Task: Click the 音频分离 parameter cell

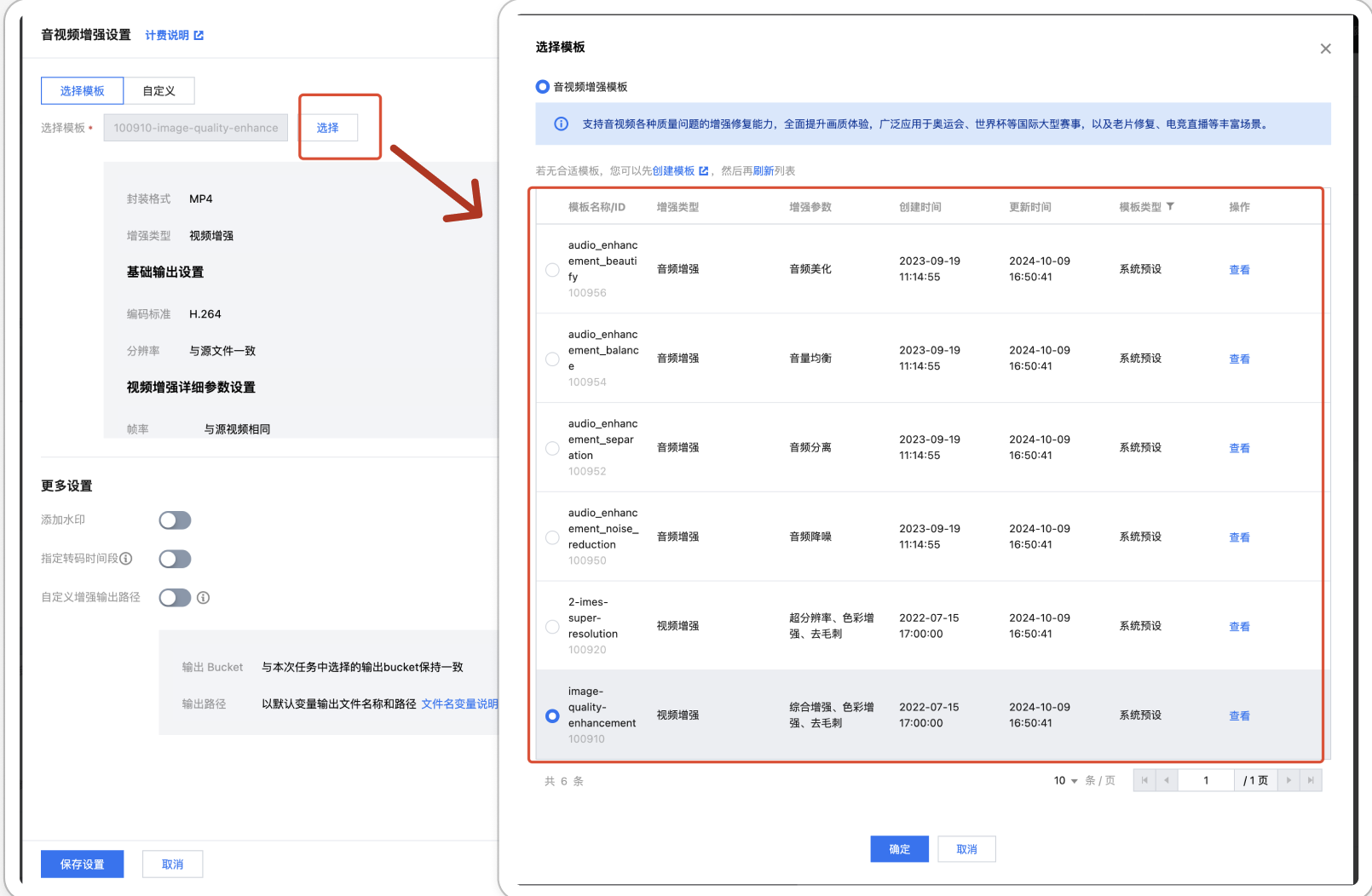Action: coord(810,448)
